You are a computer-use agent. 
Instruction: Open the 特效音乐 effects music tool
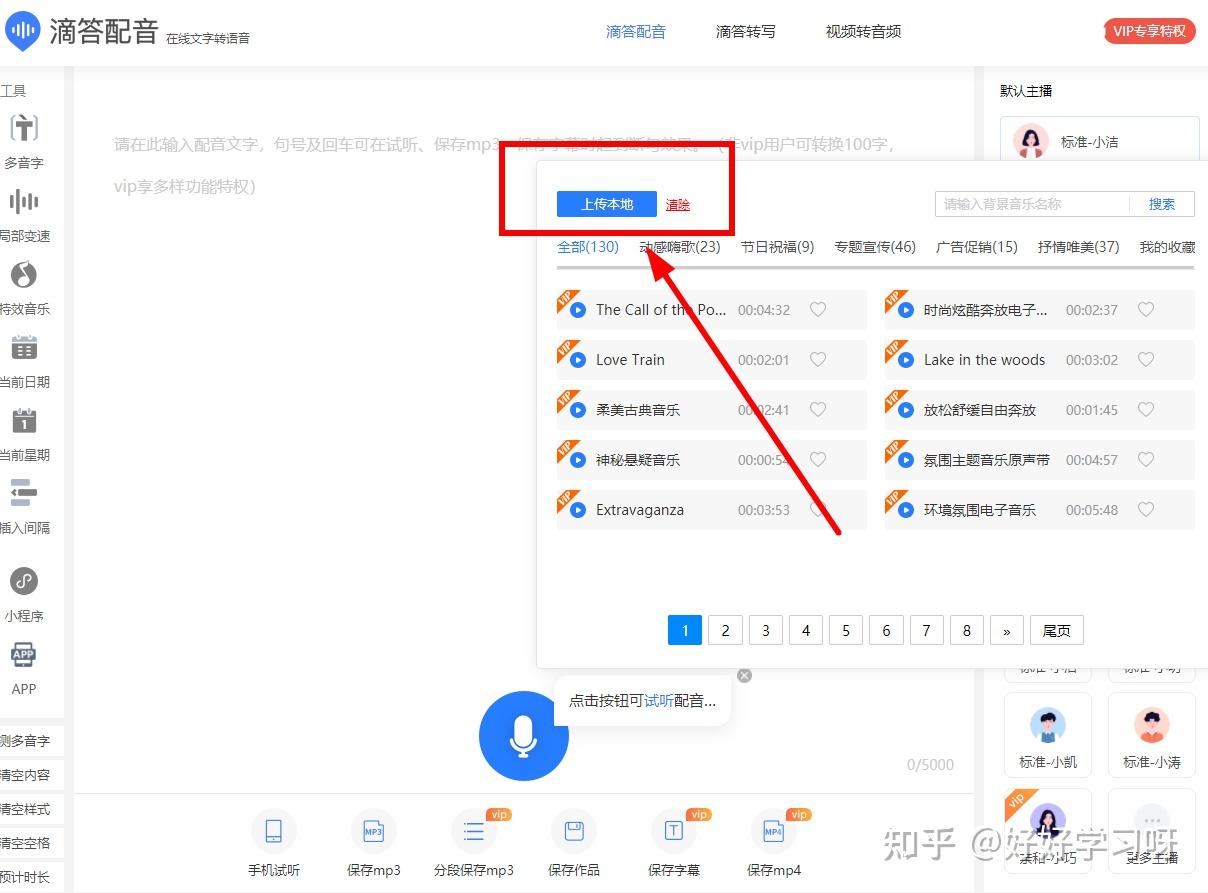(24, 274)
